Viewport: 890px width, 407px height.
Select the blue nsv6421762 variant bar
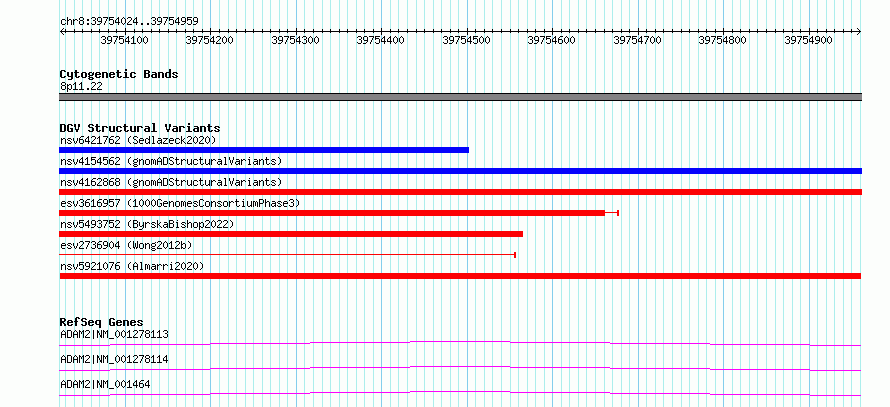264,150
